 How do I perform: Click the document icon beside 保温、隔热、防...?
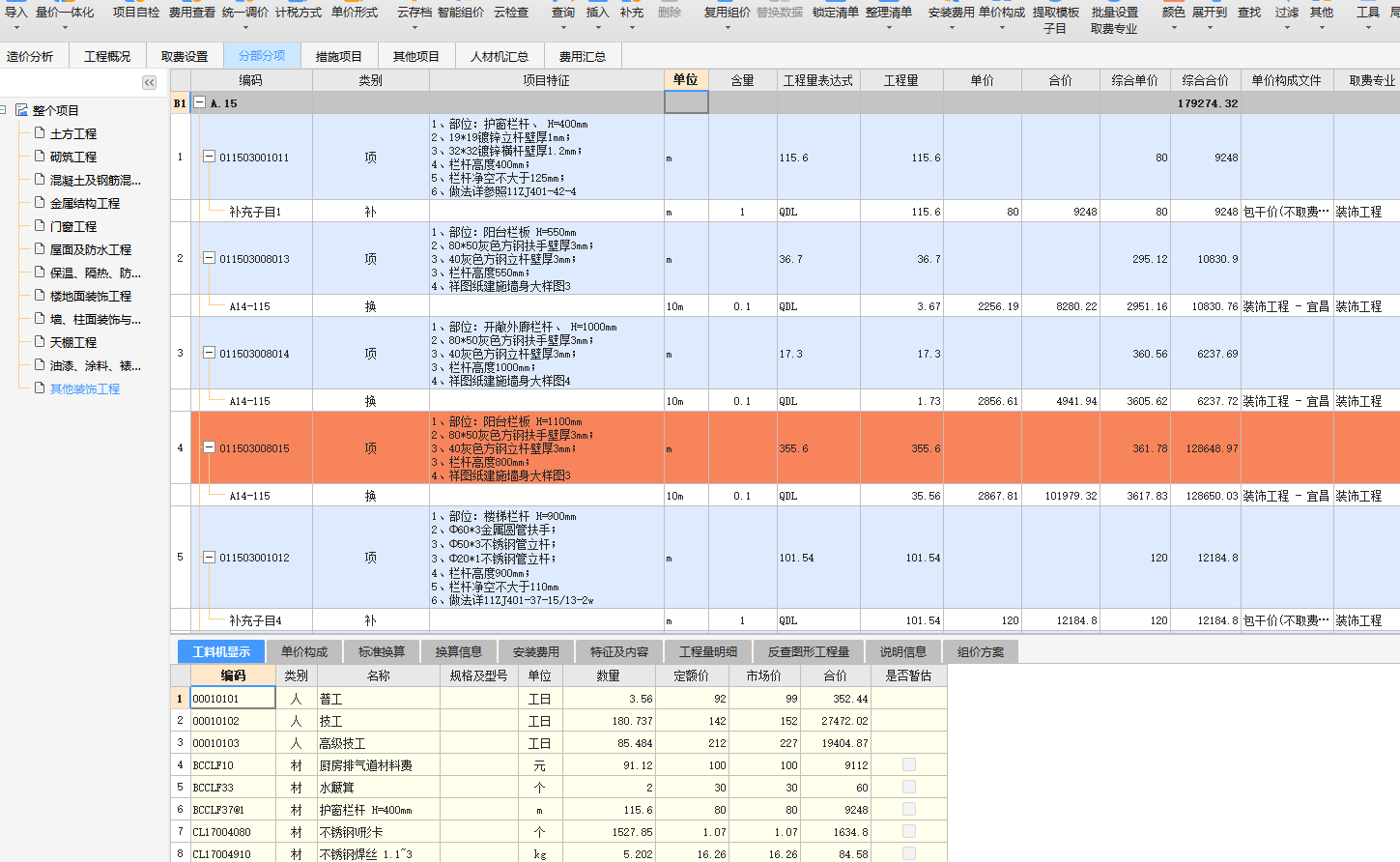click(40, 273)
